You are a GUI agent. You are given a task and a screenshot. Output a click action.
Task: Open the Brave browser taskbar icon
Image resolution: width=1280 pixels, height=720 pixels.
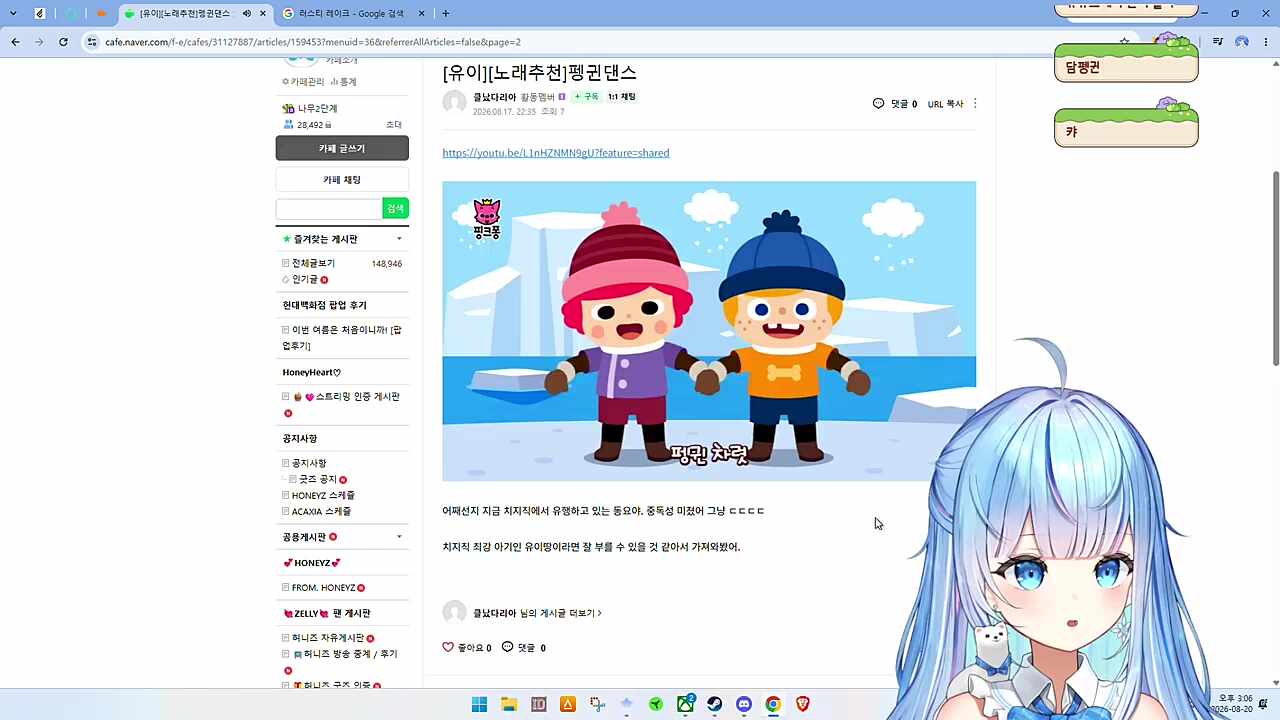pos(803,704)
